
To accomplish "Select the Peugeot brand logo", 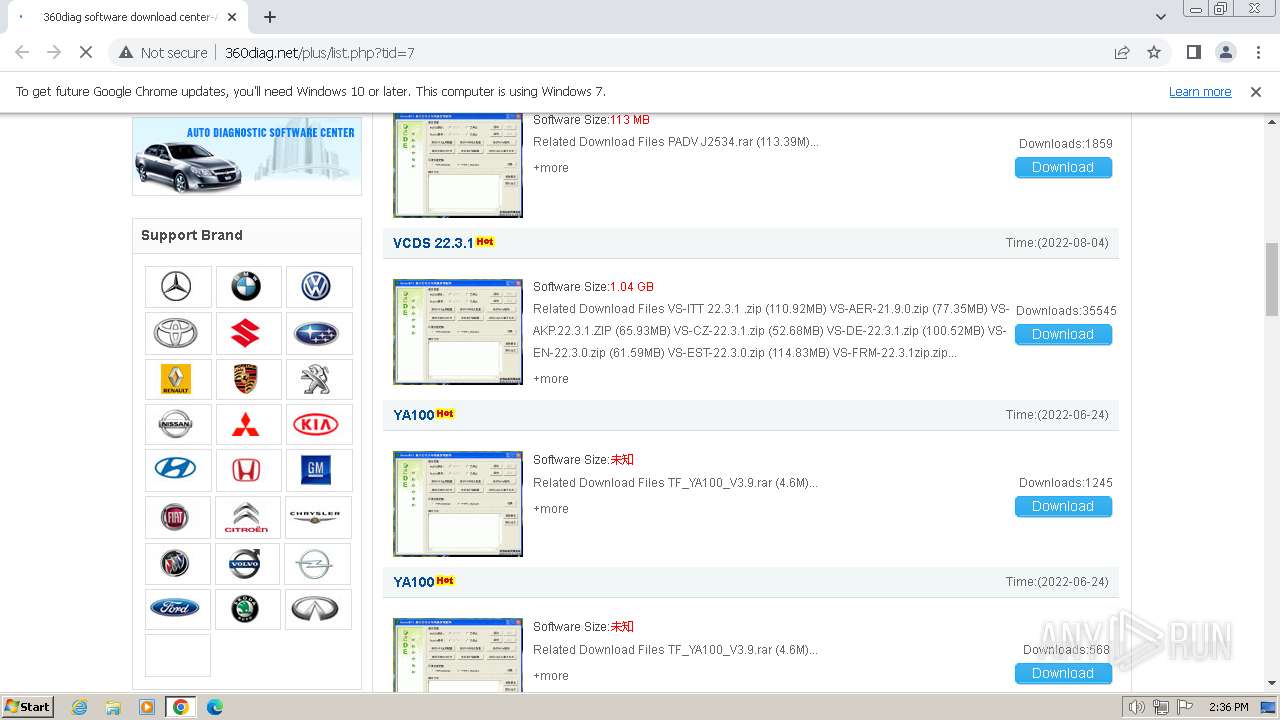I will (318, 379).
